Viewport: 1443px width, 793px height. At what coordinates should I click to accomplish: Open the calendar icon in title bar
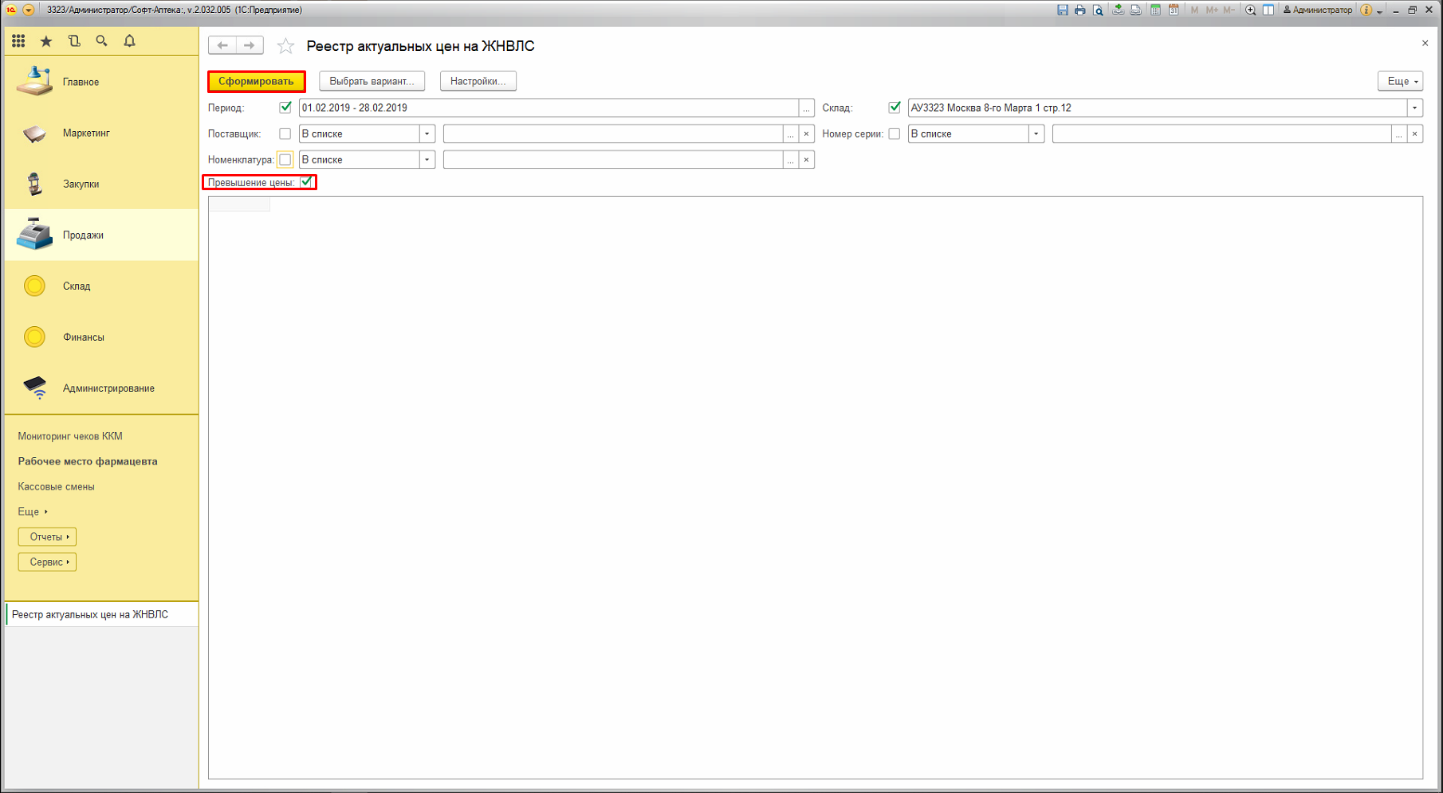point(1174,10)
